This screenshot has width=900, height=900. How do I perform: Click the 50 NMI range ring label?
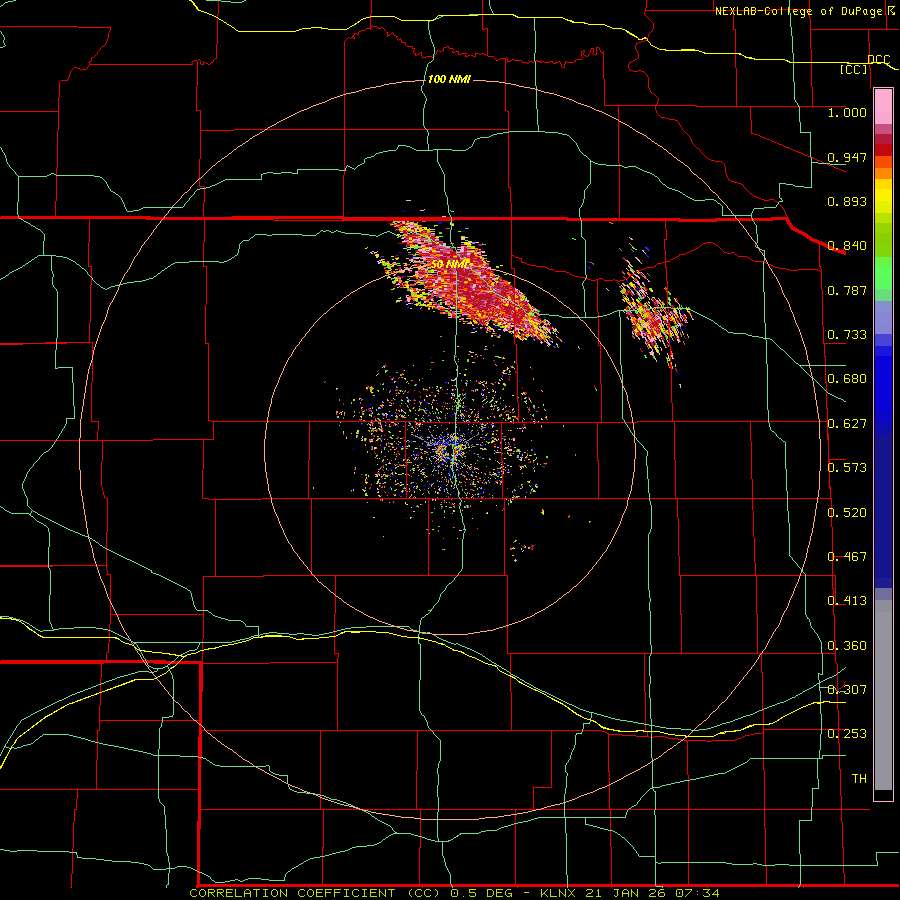(449, 264)
